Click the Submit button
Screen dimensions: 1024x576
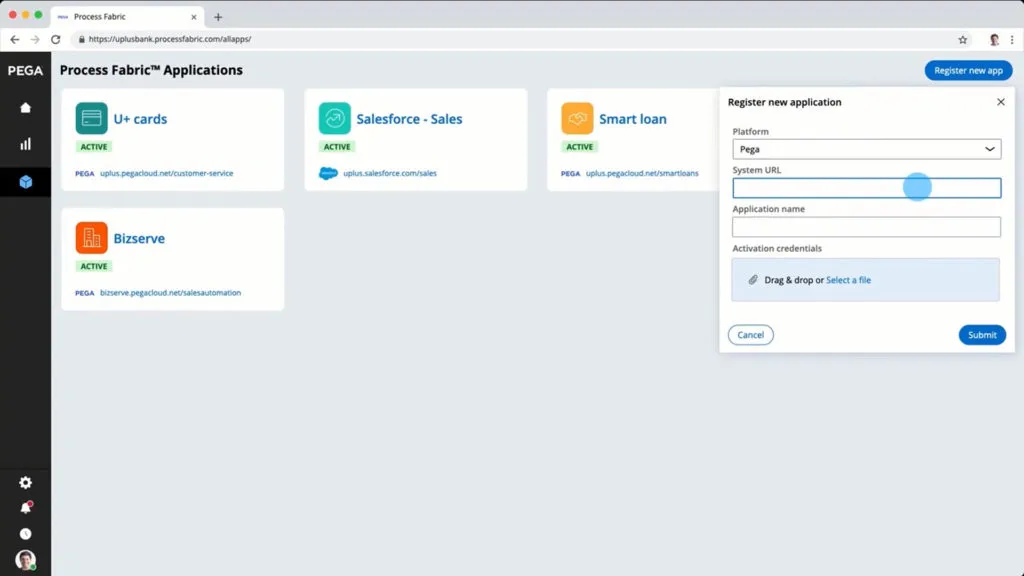[982, 335]
